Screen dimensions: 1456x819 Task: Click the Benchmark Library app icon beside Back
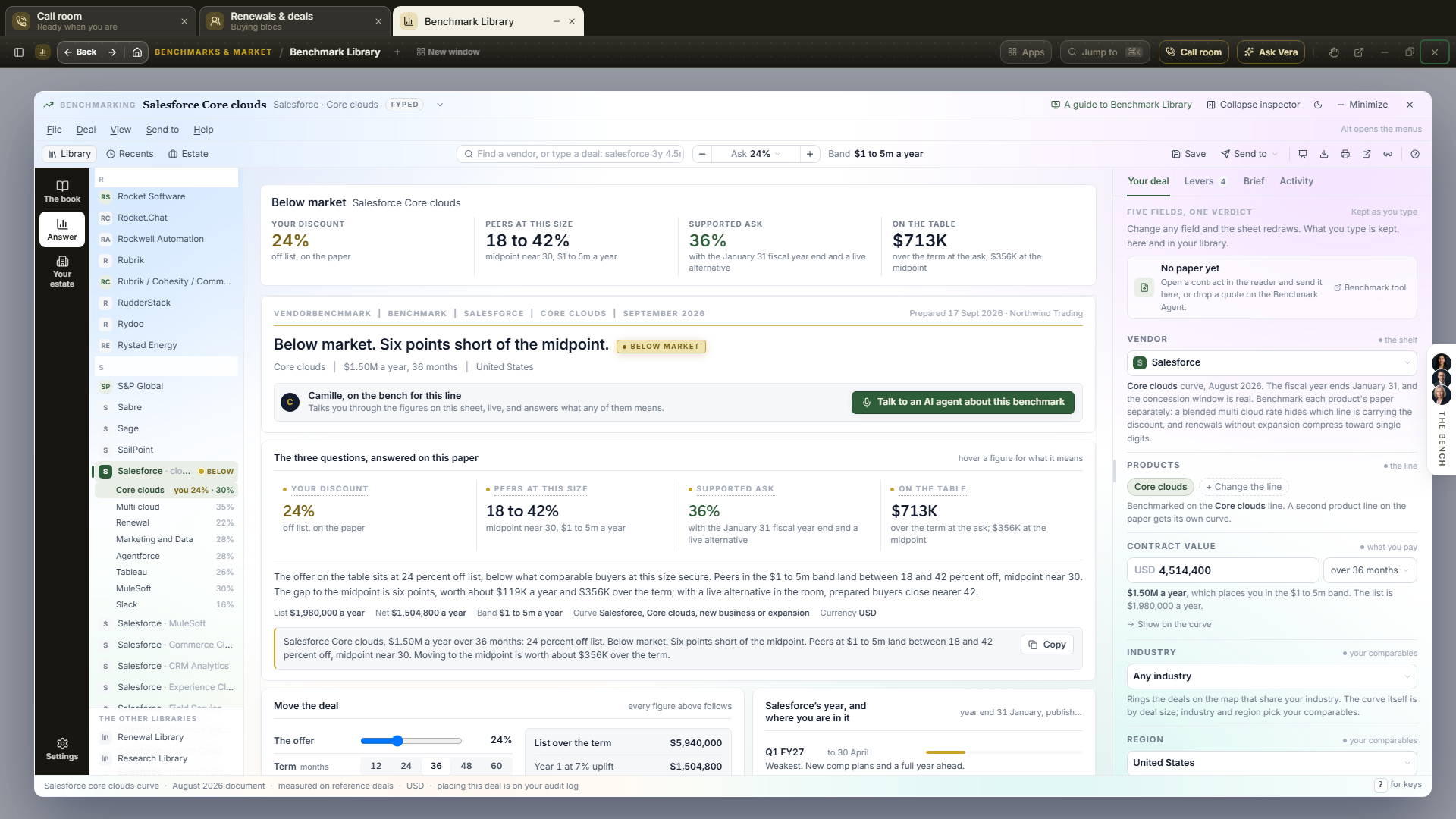coord(42,52)
